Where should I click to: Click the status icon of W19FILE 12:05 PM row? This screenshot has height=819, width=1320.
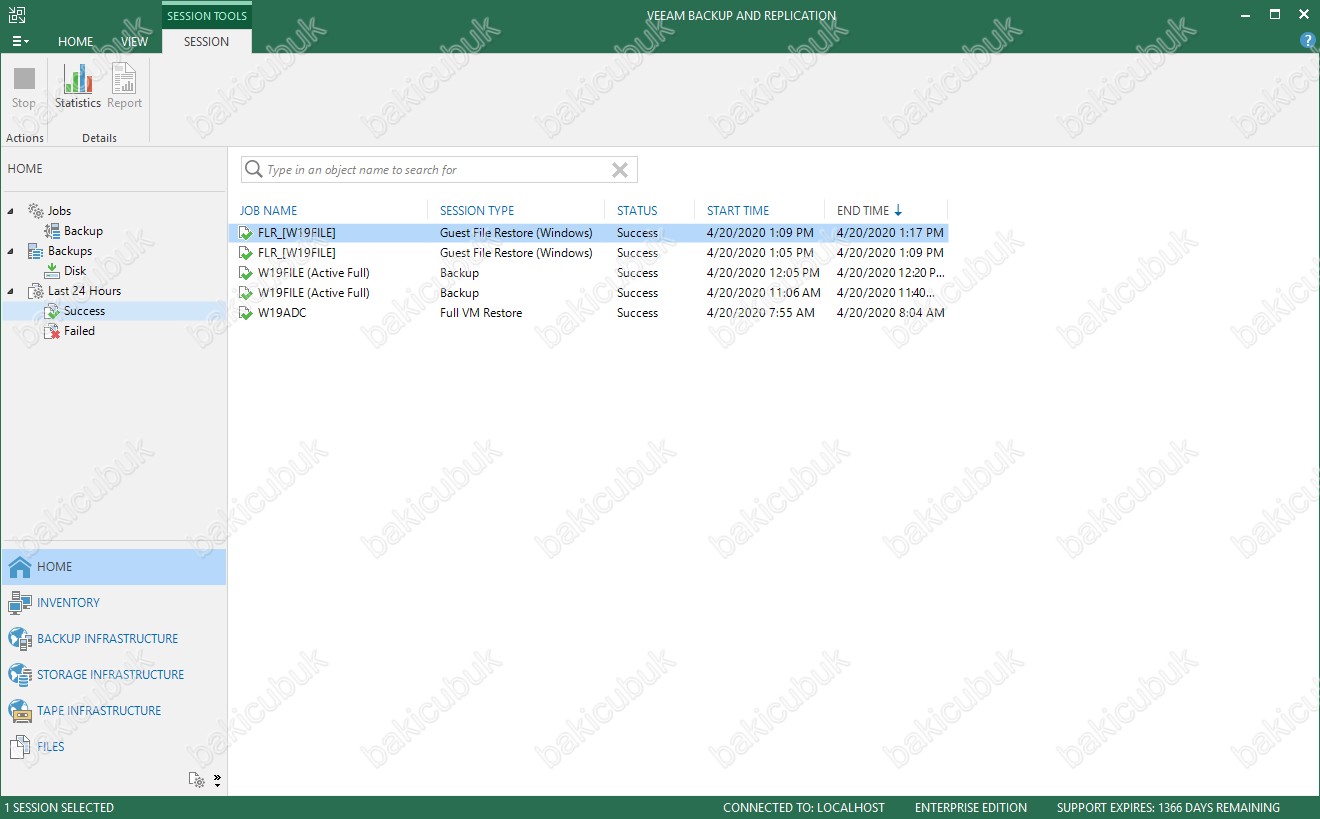point(246,273)
